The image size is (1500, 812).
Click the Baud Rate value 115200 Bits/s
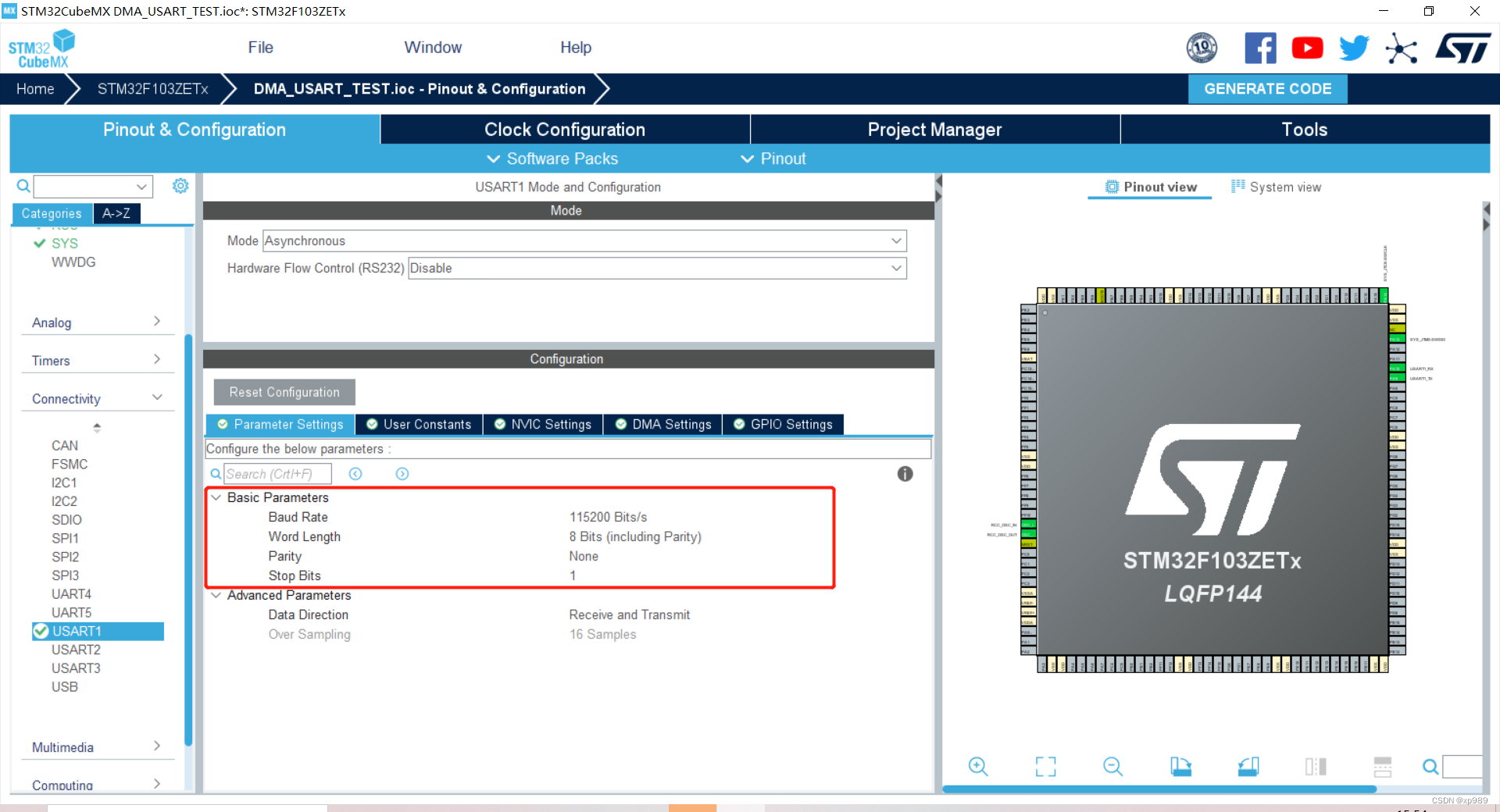(608, 517)
